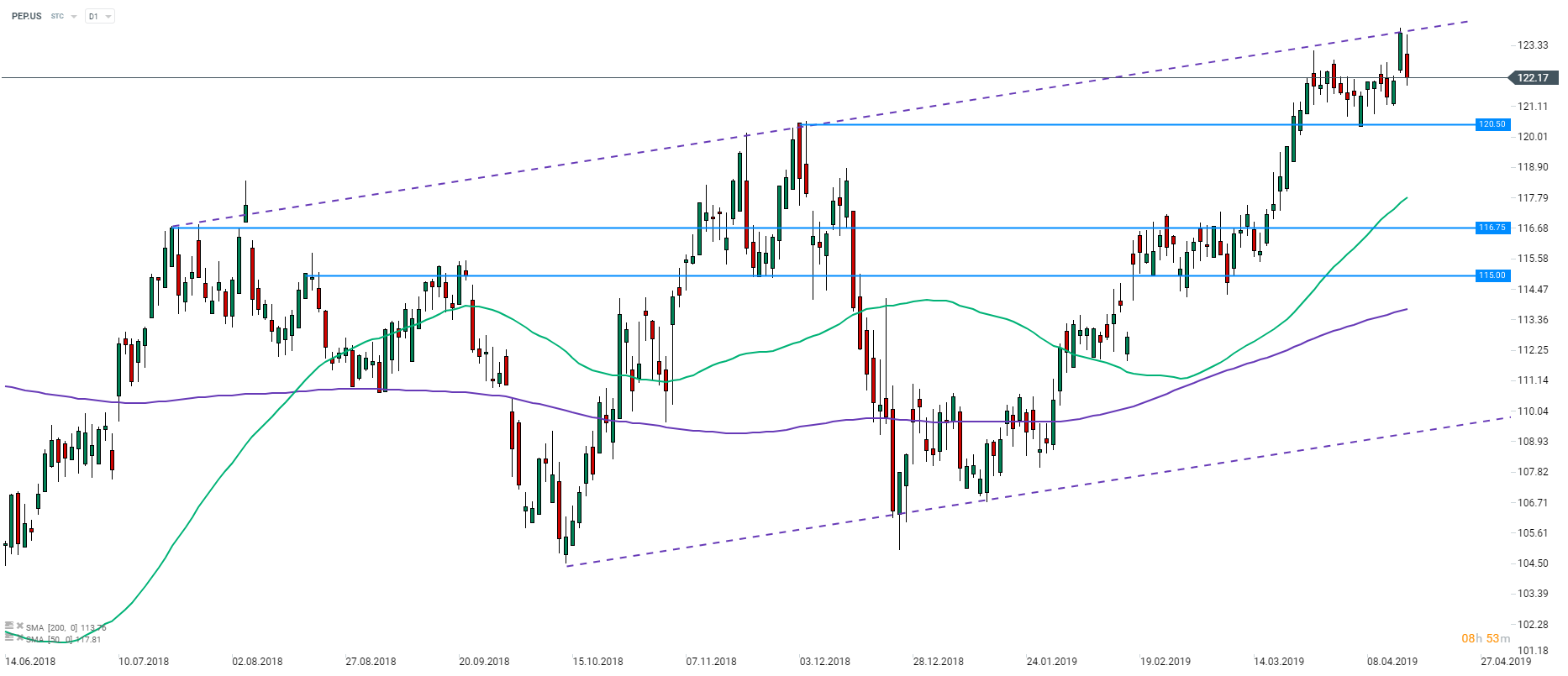Click the 27.08.2018 date on time axis
The height and width of the screenshot is (676, 1568).
371,662
